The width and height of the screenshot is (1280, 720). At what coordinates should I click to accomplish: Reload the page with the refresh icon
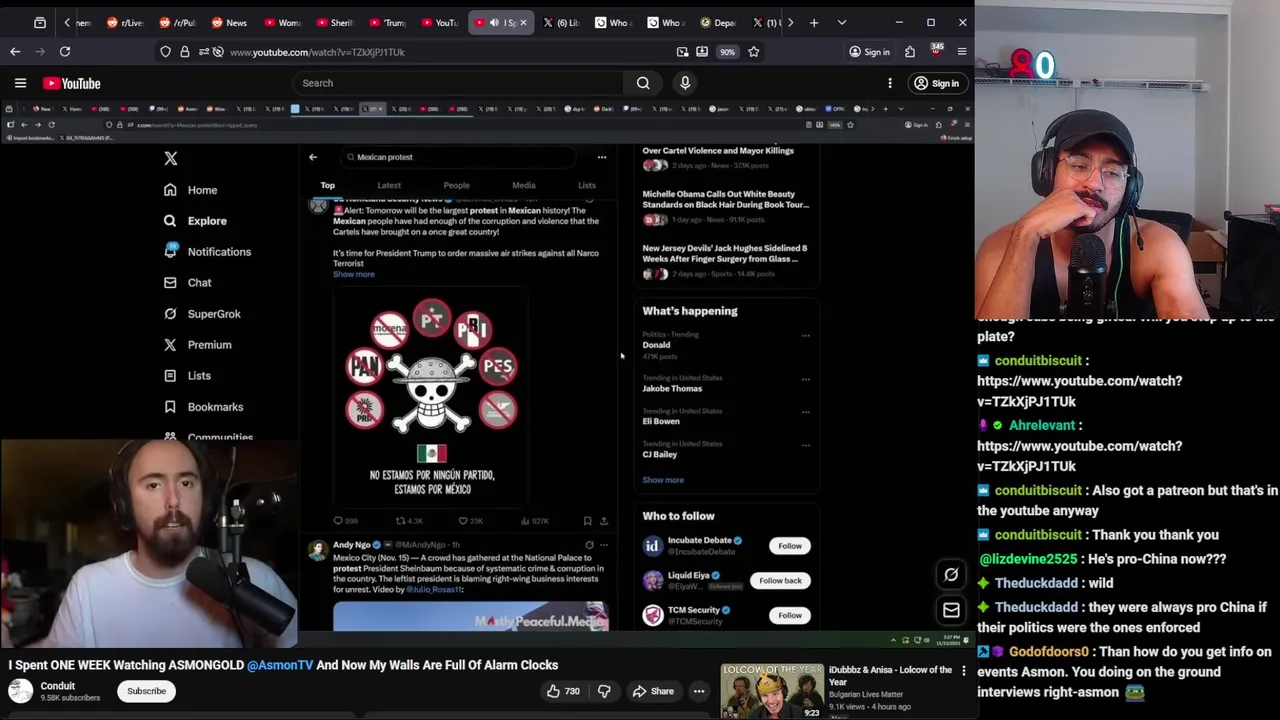pos(65,51)
